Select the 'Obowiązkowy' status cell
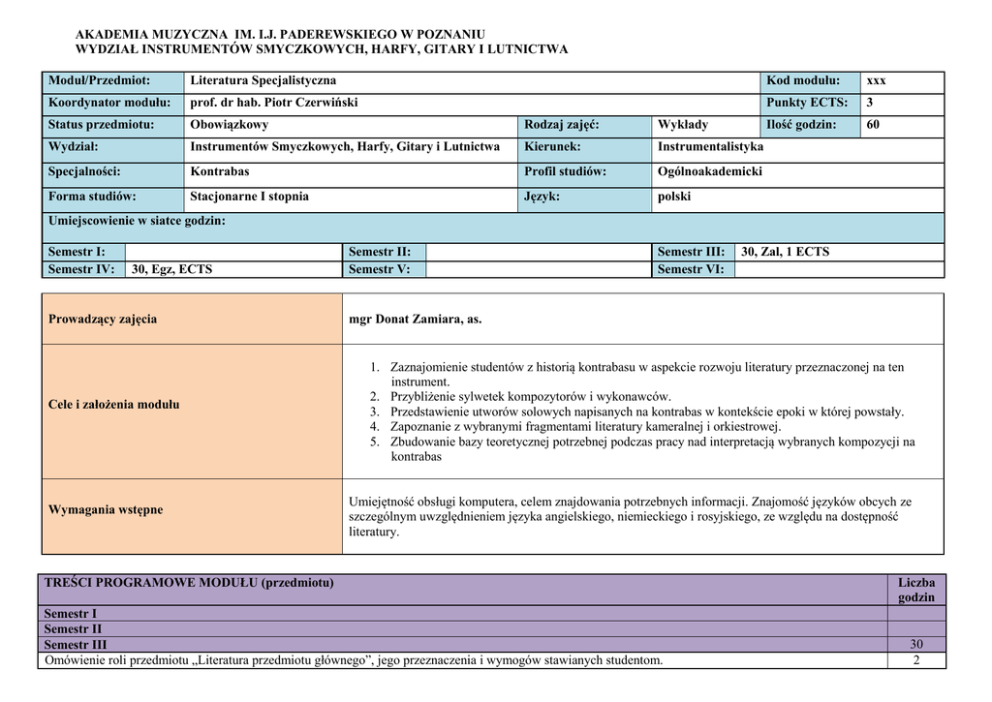The image size is (992, 702). [229, 125]
